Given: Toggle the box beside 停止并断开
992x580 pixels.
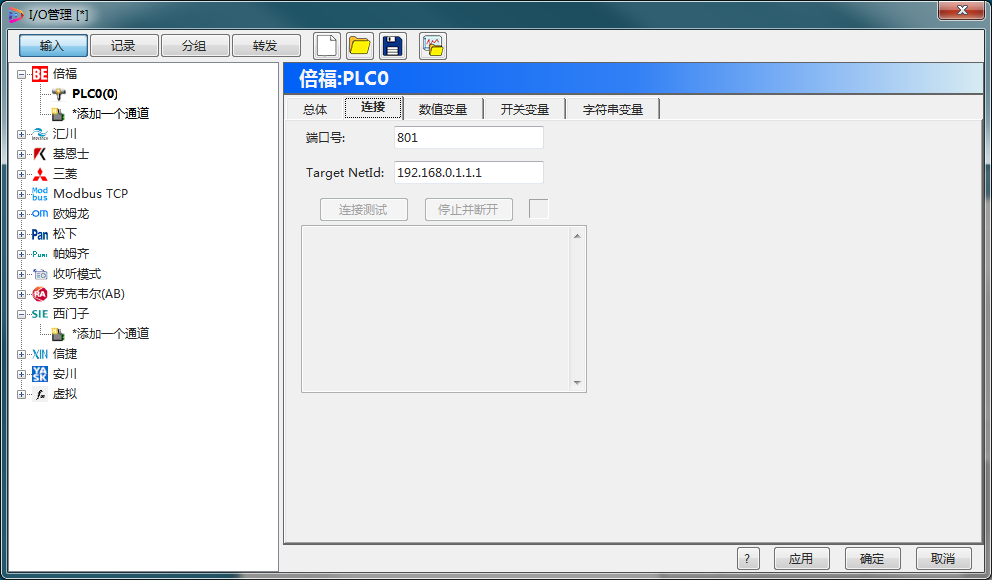Looking at the screenshot, I should [538, 209].
